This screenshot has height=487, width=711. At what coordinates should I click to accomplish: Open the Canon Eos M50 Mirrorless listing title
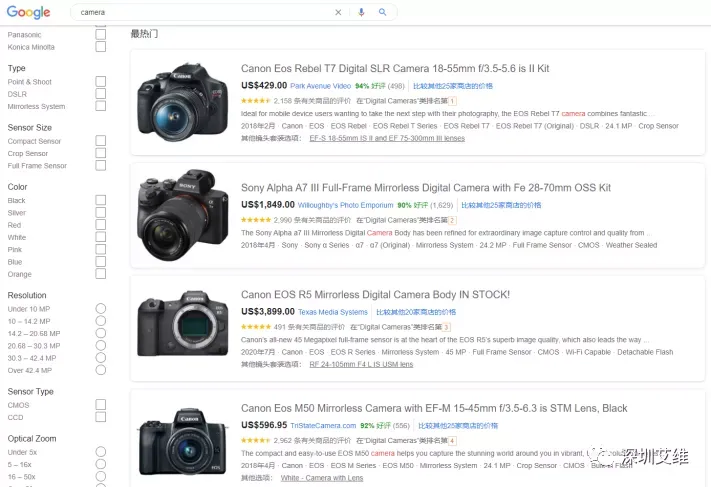(x=434, y=408)
